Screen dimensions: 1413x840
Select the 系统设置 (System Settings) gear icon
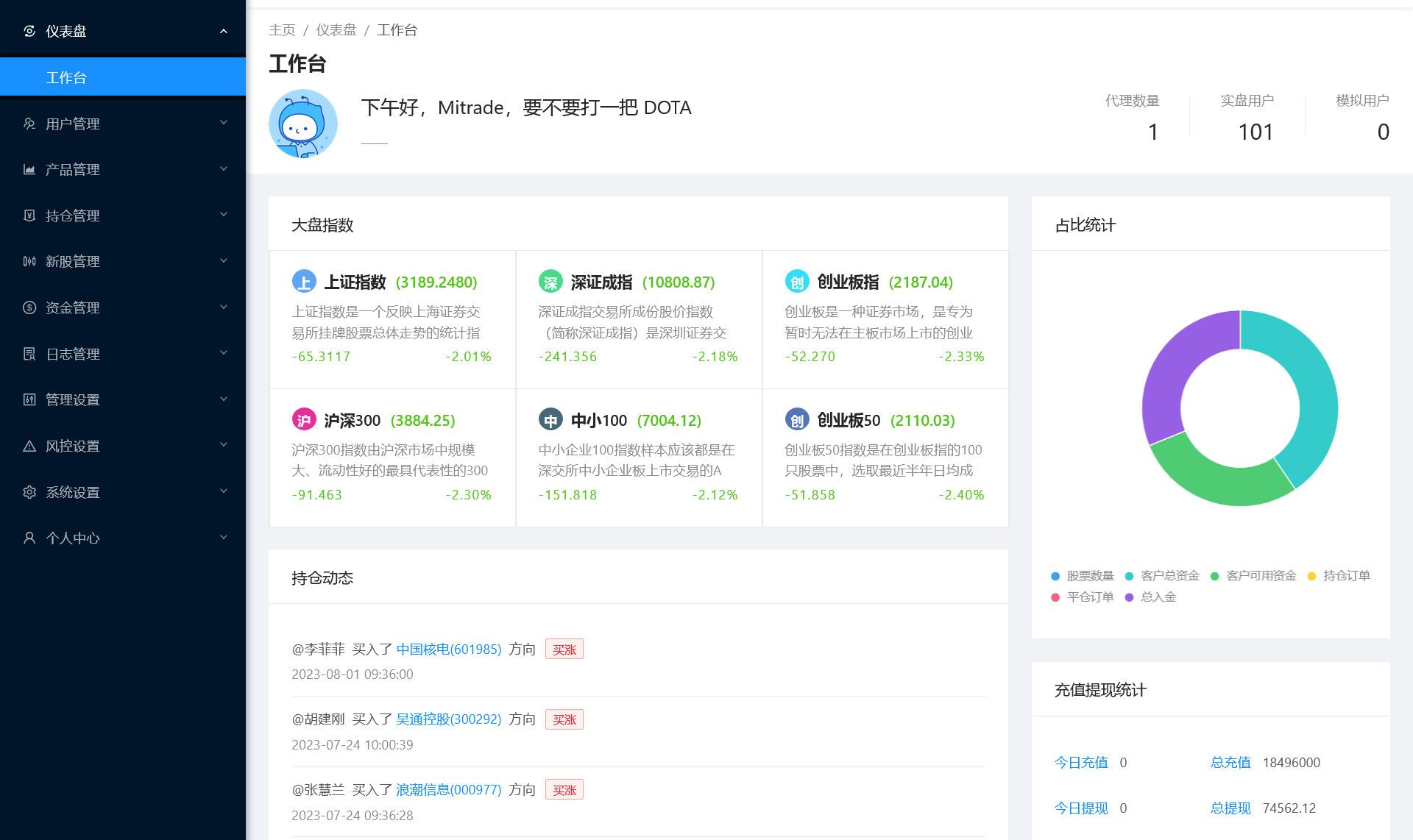[29, 491]
